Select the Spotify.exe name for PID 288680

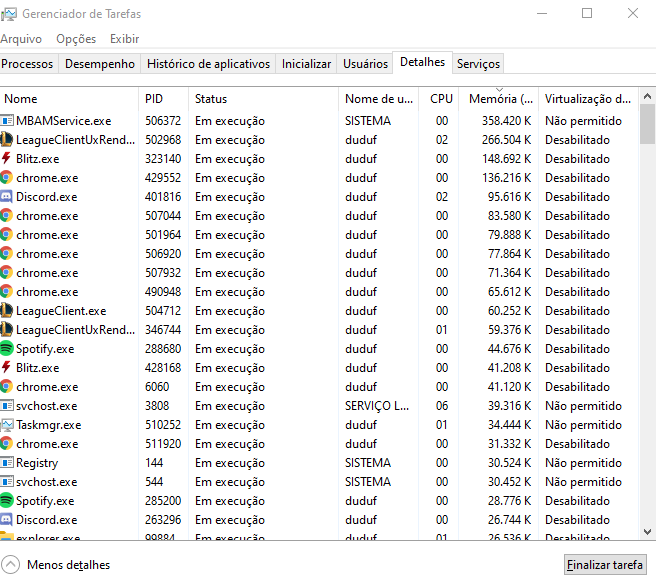pos(45,349)
